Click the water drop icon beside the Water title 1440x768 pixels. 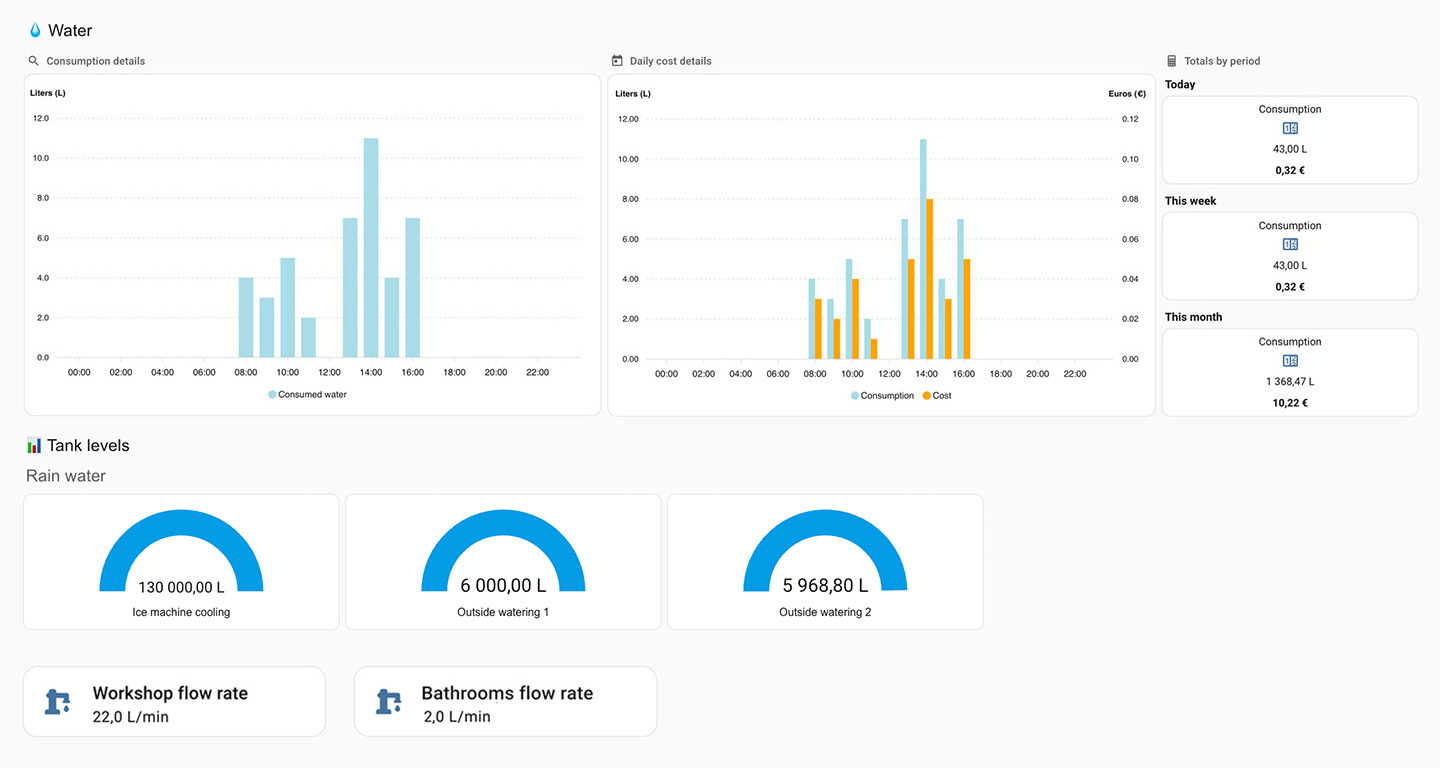(35, 31)
